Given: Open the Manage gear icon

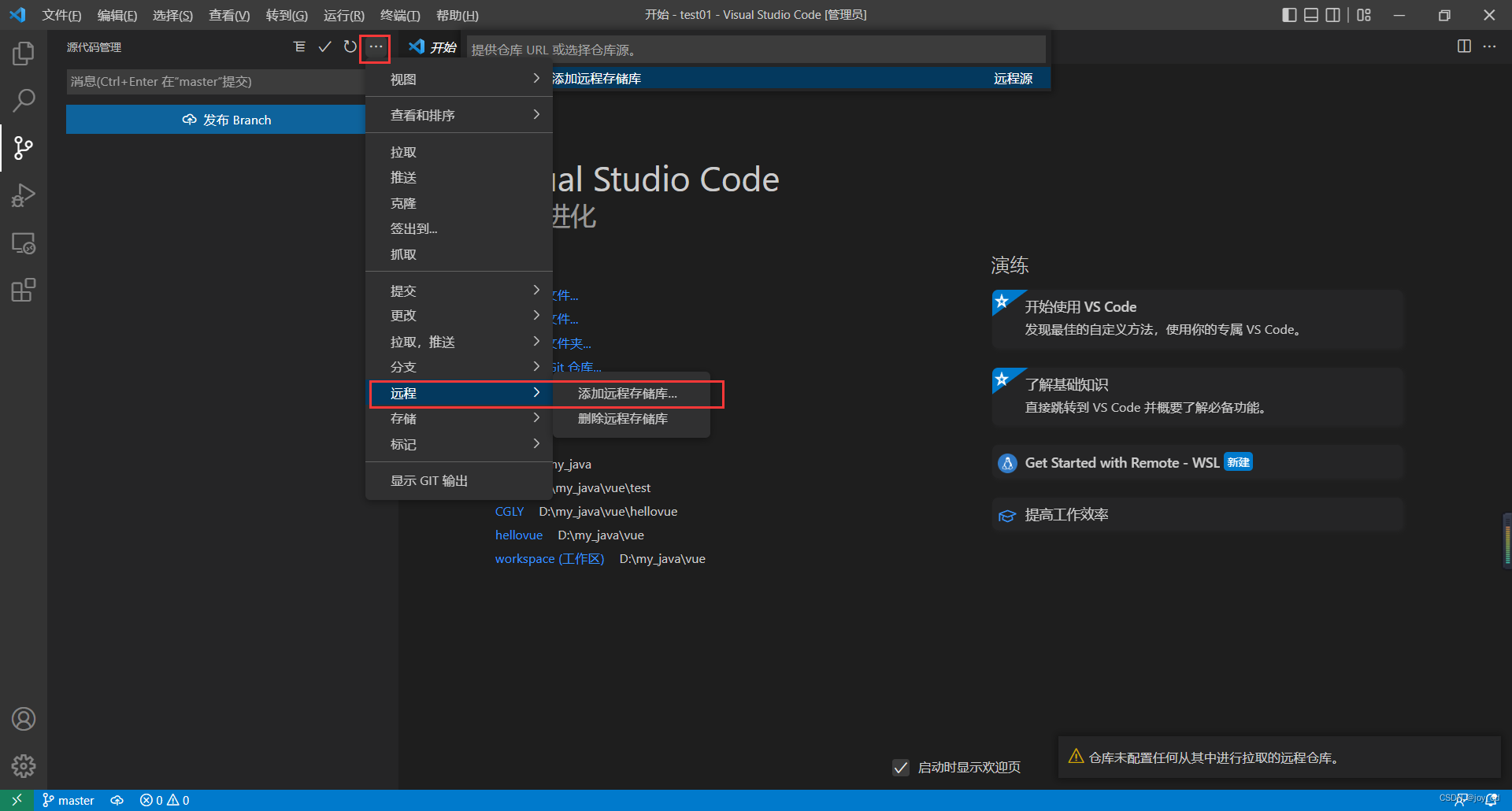Looking at the screenshot, I should tap(24, 766).
